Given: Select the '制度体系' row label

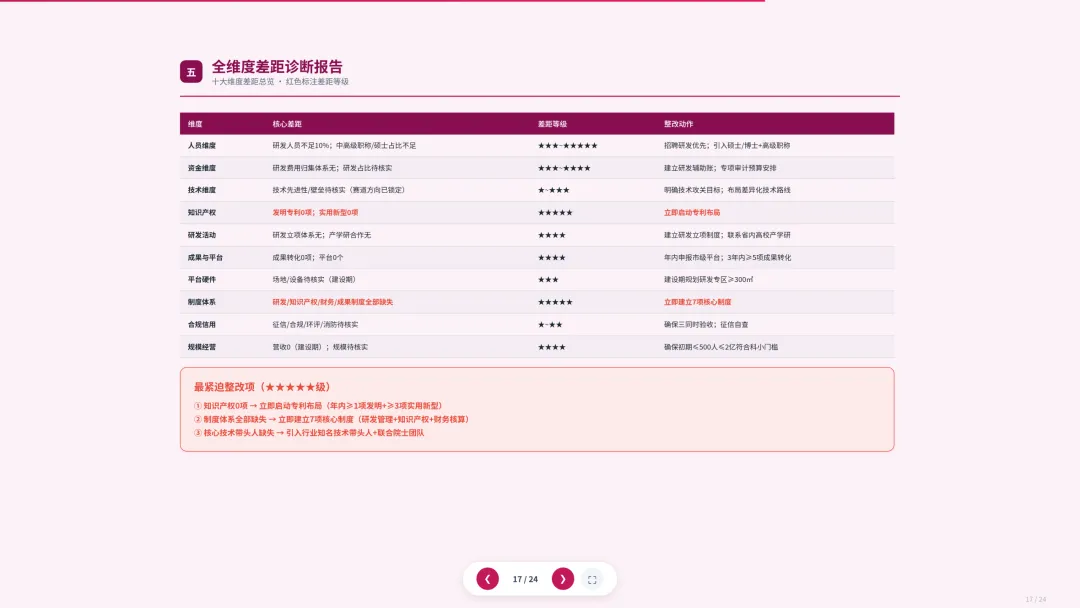Looking at the screenshot, I should [x=202, y=302].
